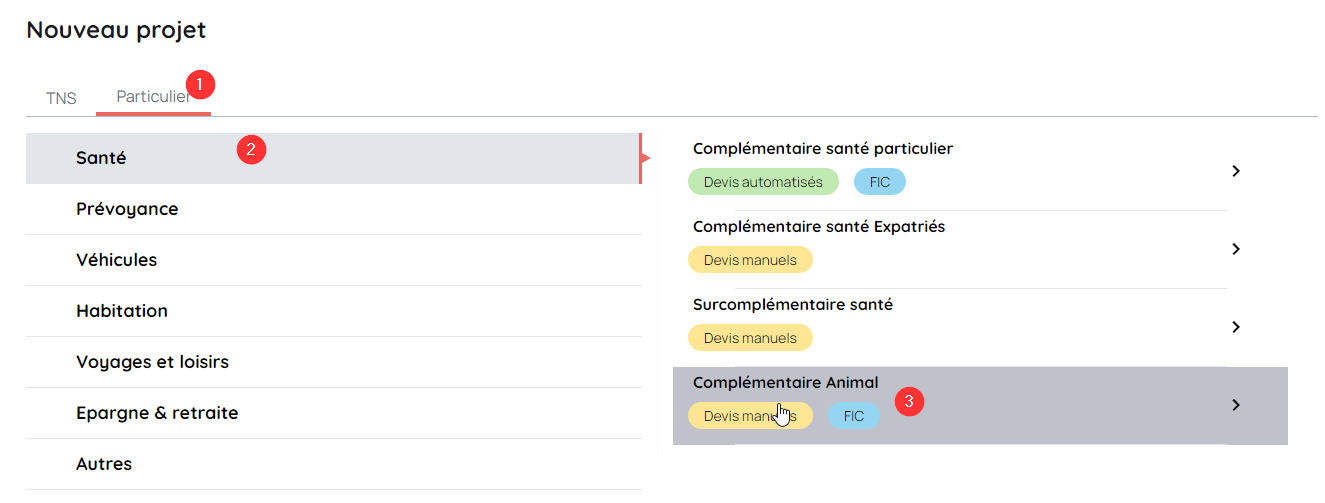The image size is (1325, 503).
Task: Select Prévoyance in the category list
Action: (x=127, y=209)
